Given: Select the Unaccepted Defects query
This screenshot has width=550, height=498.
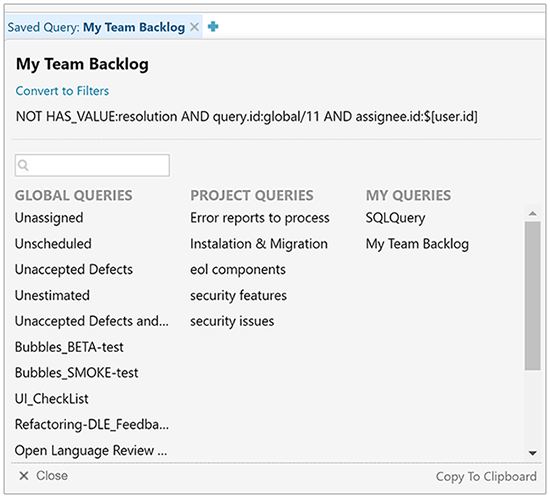Looking at the screenshot, I should coord(74,269).
